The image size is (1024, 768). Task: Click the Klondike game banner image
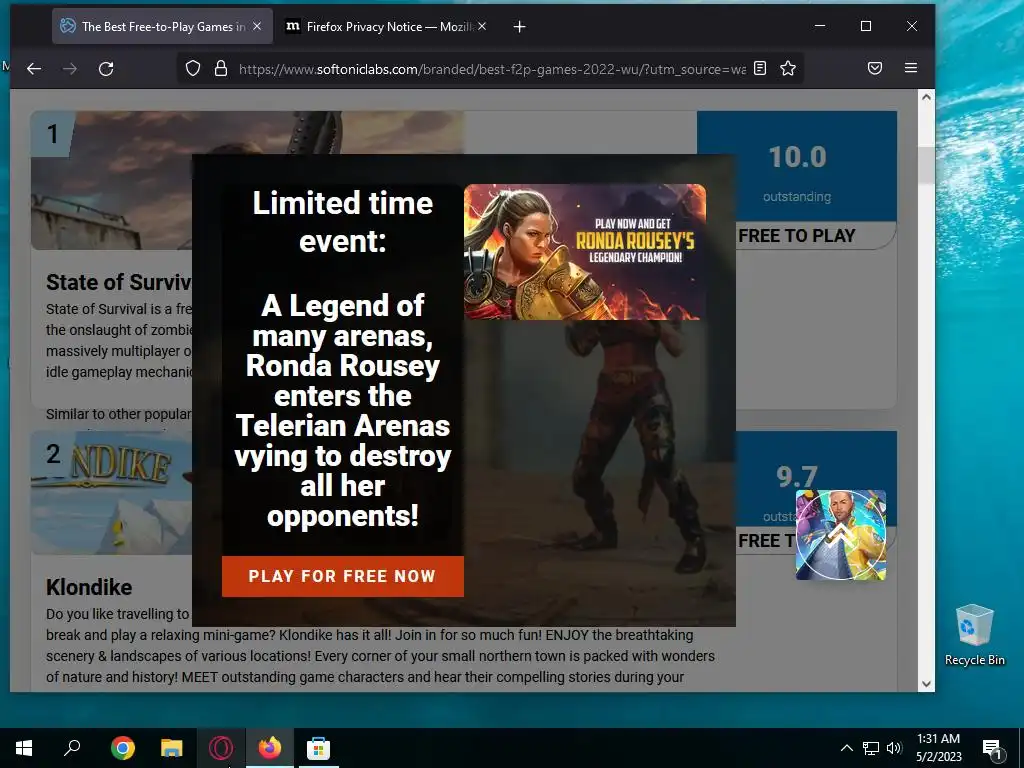111,492
